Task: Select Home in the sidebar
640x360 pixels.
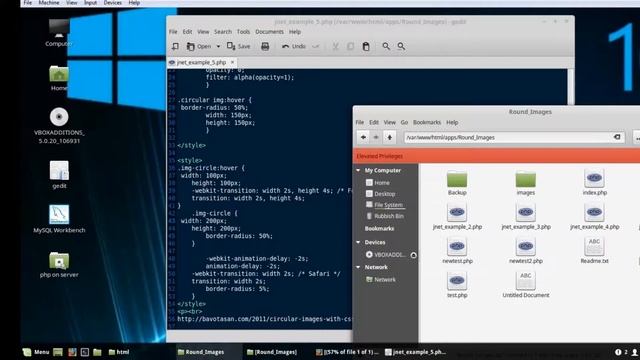Action: pos(378,182)
